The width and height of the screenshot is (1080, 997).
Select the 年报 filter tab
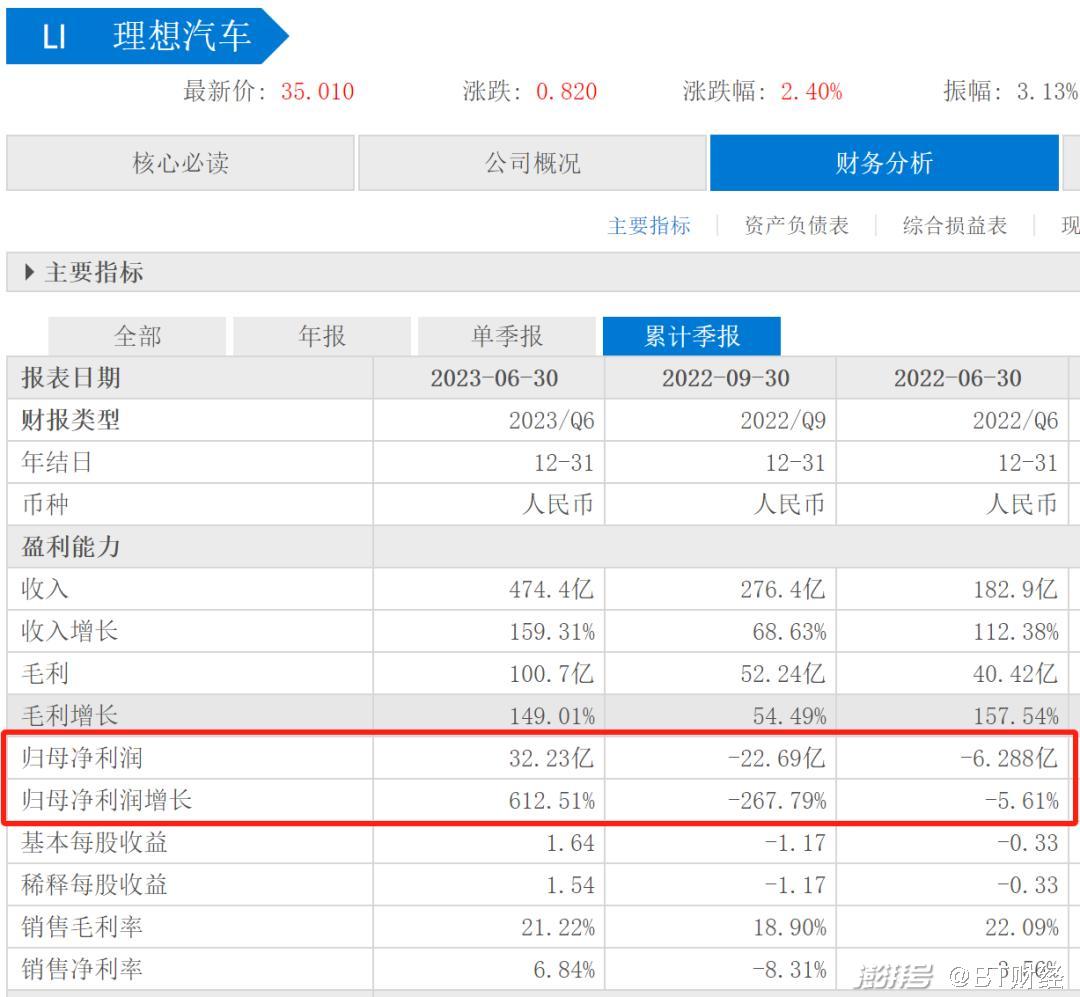[320, 335]
